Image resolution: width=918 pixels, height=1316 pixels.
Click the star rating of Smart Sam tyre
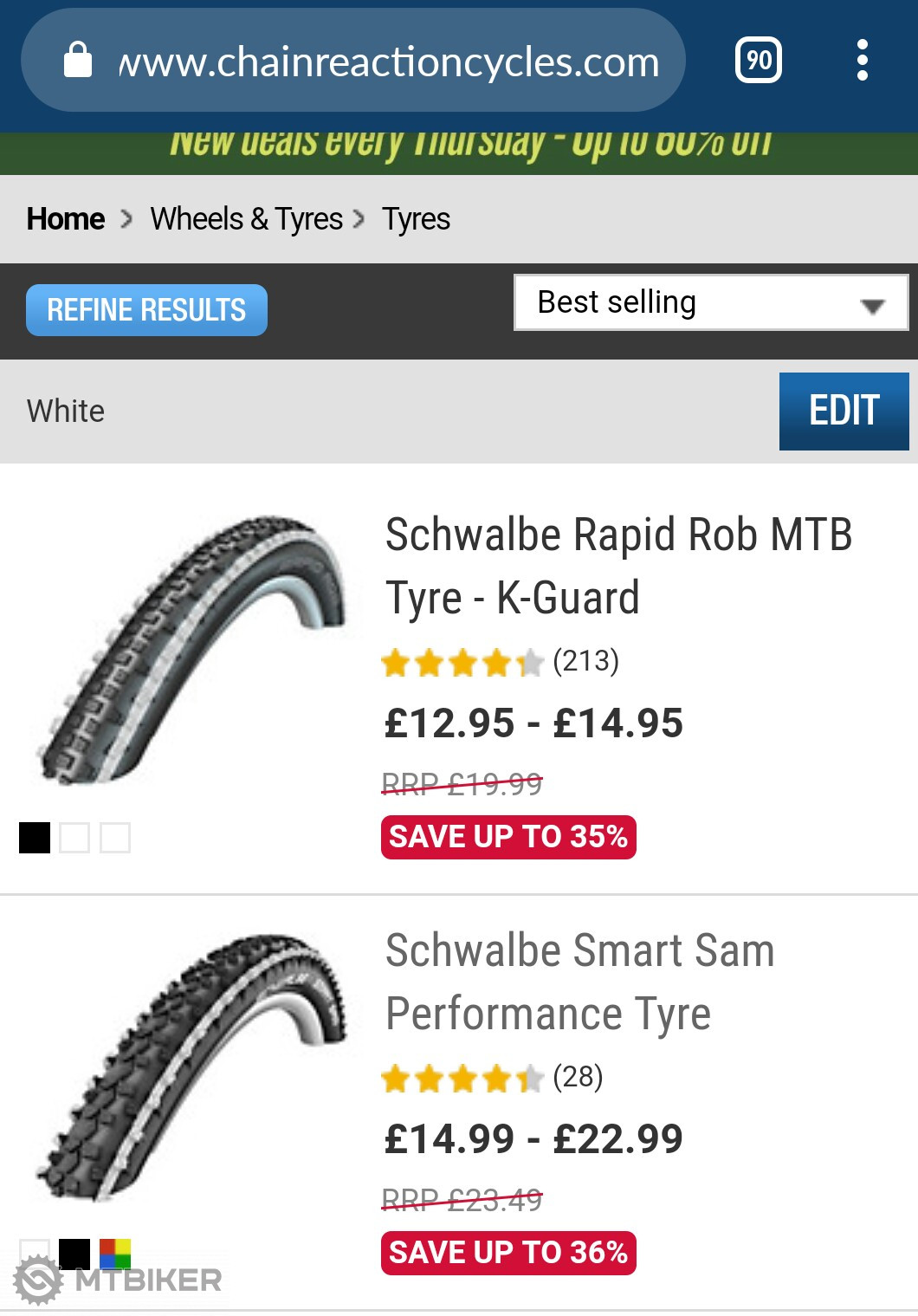tap(462, 1079)
